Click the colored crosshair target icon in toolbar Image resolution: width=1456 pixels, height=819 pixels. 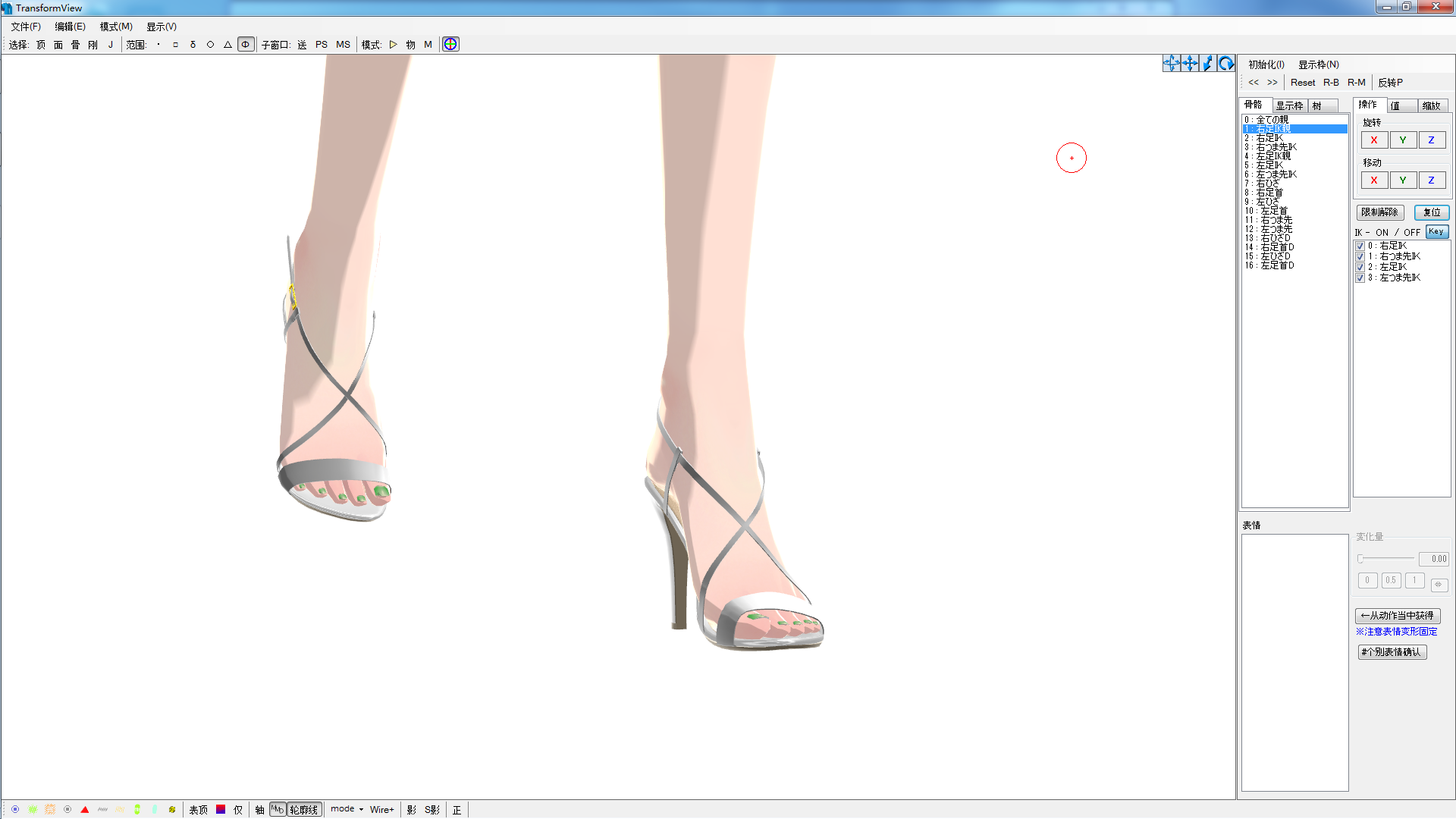pyautogui.click(x=450, y=44)
